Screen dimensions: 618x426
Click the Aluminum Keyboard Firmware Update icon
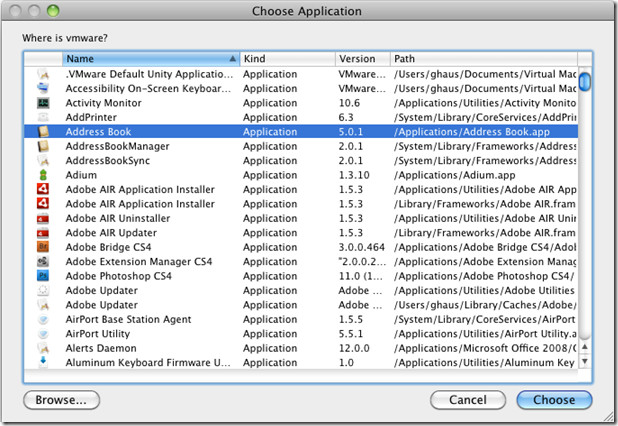pos(43,362)
